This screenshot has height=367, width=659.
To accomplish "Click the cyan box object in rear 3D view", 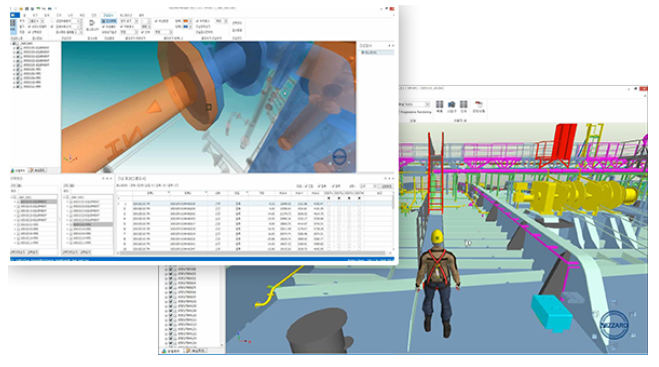I will (x=551, y=313).
